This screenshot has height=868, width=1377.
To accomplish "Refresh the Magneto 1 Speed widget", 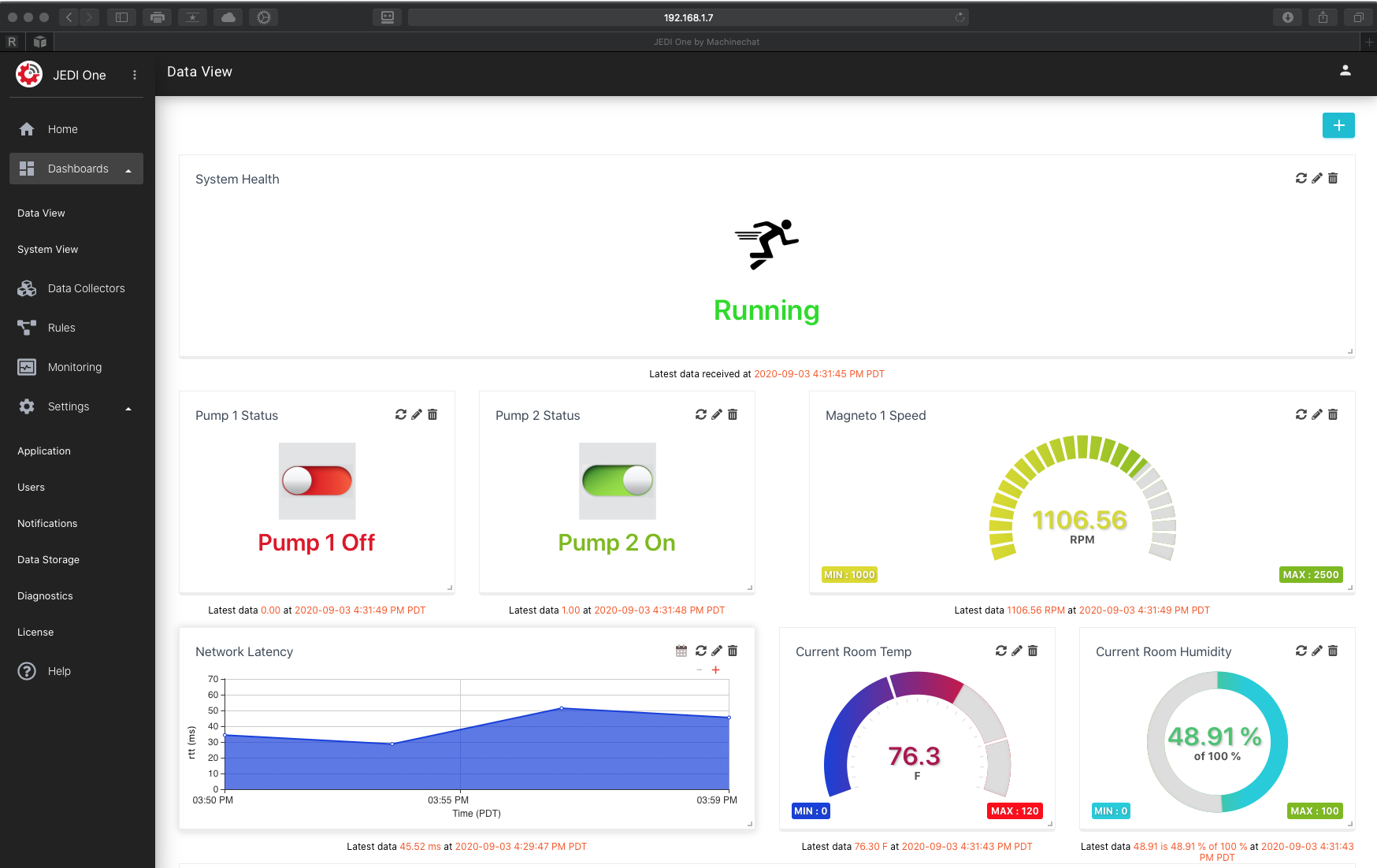I will tap(1301, 414).
